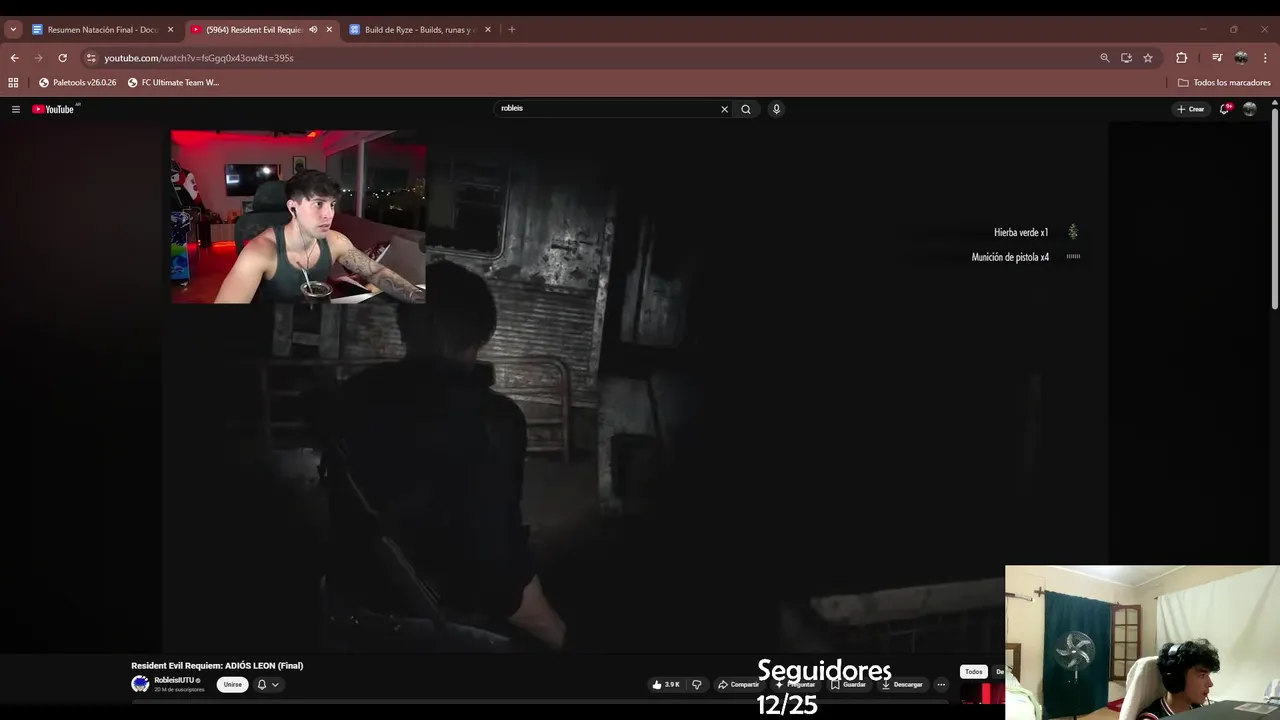Download the video with Descargar

tap(902, 685)
